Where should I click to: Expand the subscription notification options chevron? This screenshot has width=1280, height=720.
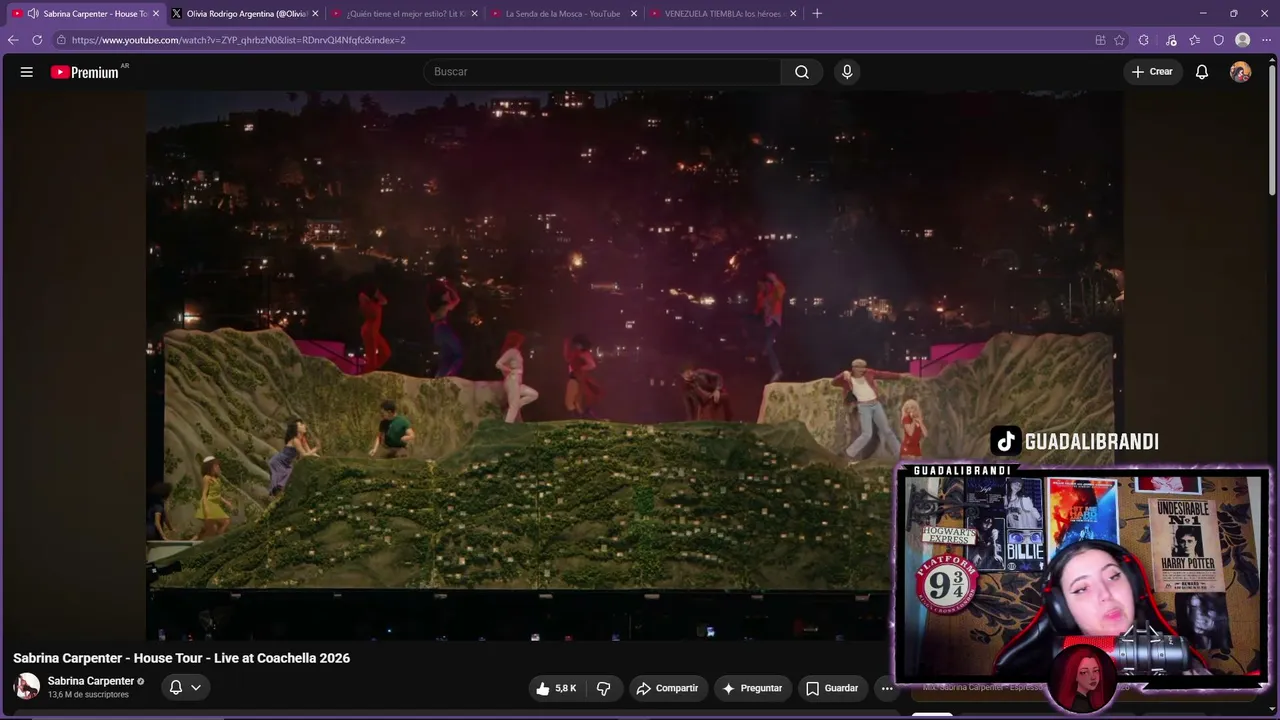click(x=196, y=687)
